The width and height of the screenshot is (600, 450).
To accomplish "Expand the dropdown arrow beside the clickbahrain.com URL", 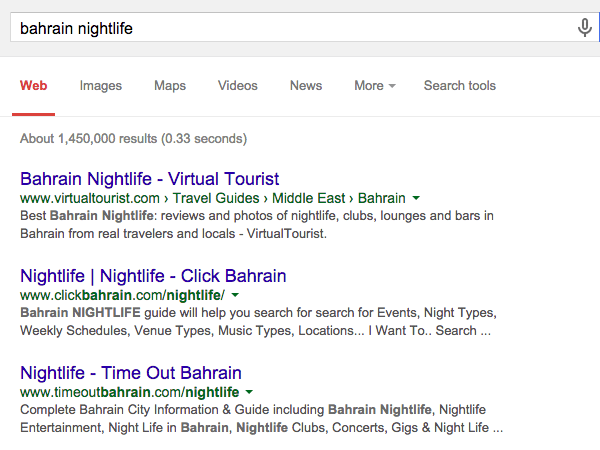I will (236, 296).
